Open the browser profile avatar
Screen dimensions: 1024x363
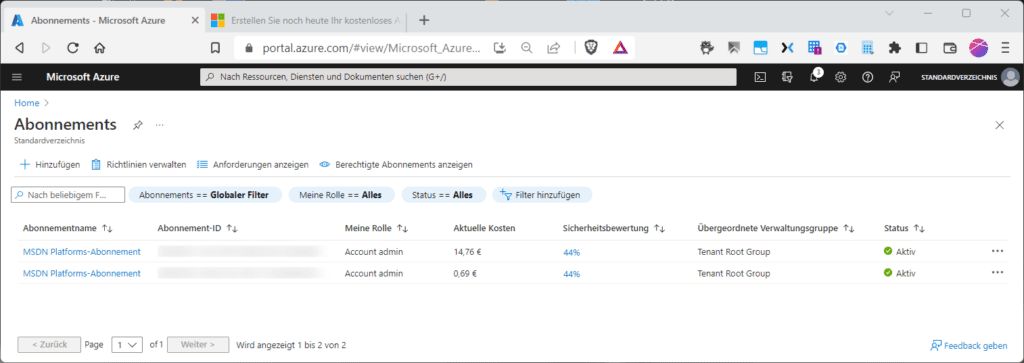click(x=978, y=48)
